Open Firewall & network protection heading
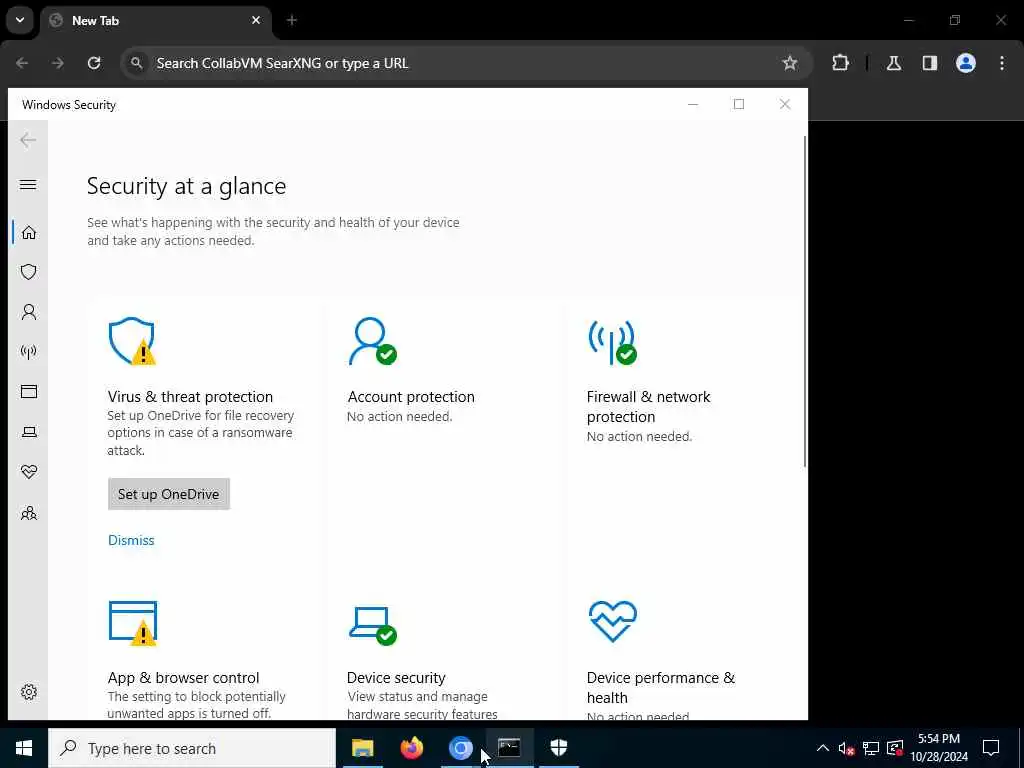 pos(648,406)
